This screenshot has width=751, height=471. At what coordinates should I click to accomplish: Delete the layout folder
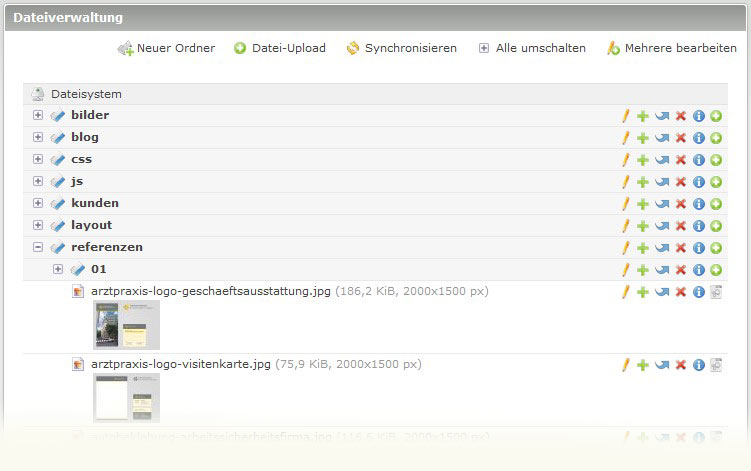tap(681, 226)
